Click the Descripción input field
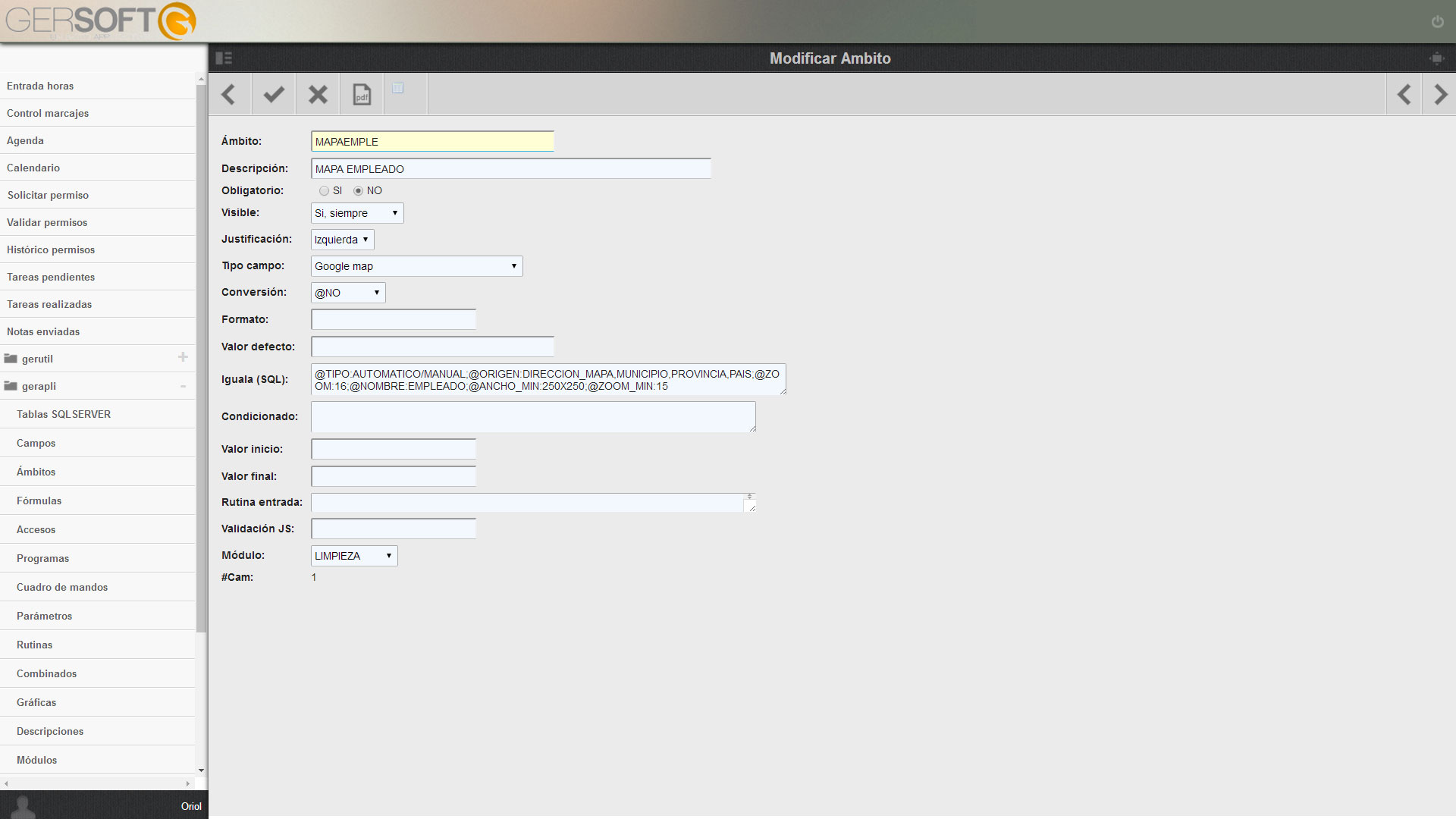 (x=511, y=169)
